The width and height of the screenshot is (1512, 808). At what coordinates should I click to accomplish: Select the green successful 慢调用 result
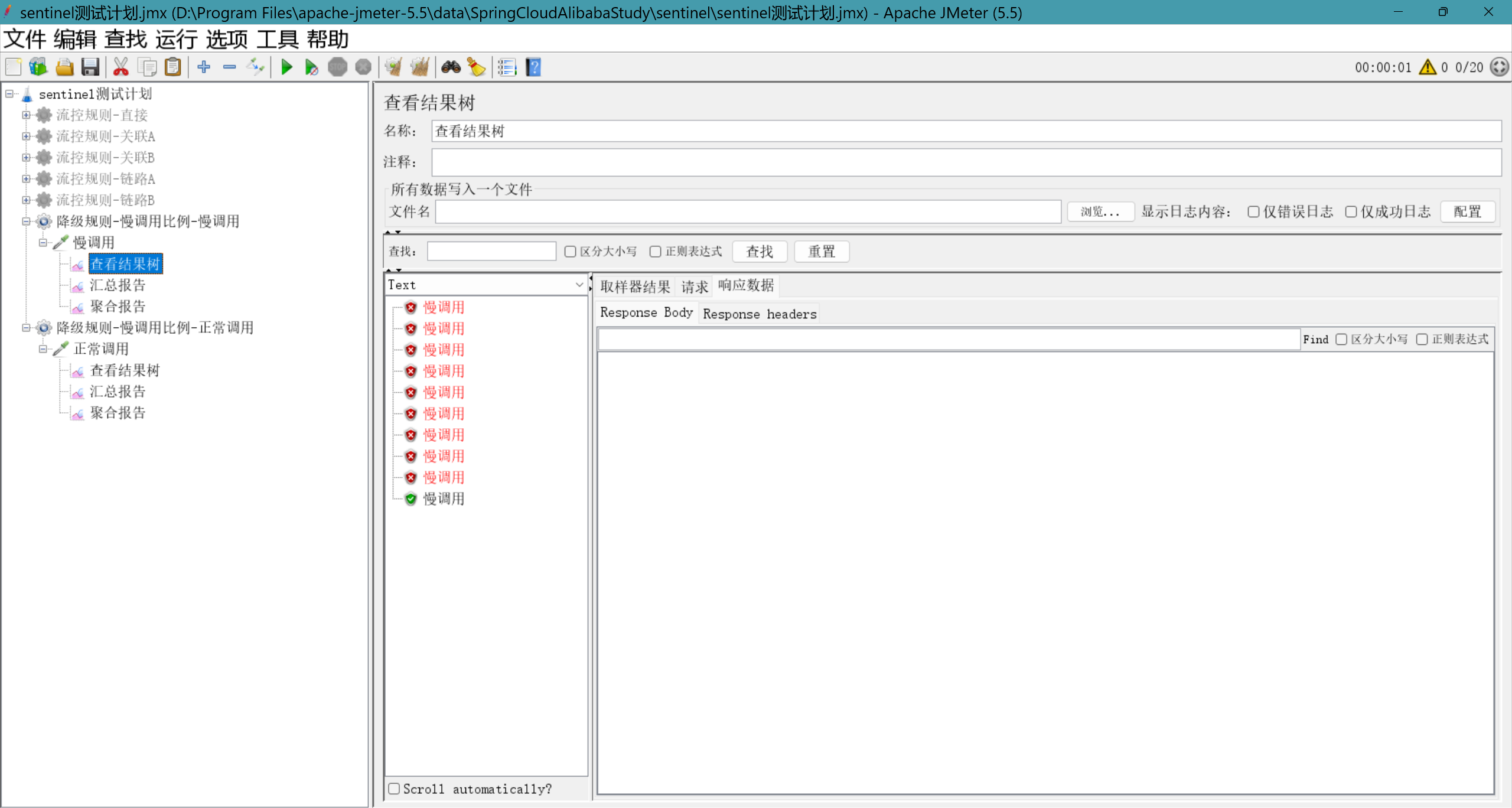click(x=444, y=499)
